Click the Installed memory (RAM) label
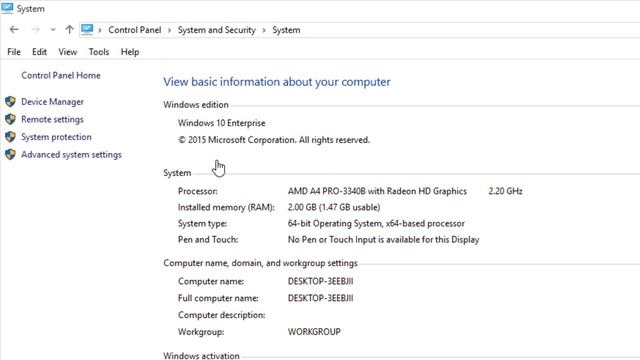 pos(226,207)
